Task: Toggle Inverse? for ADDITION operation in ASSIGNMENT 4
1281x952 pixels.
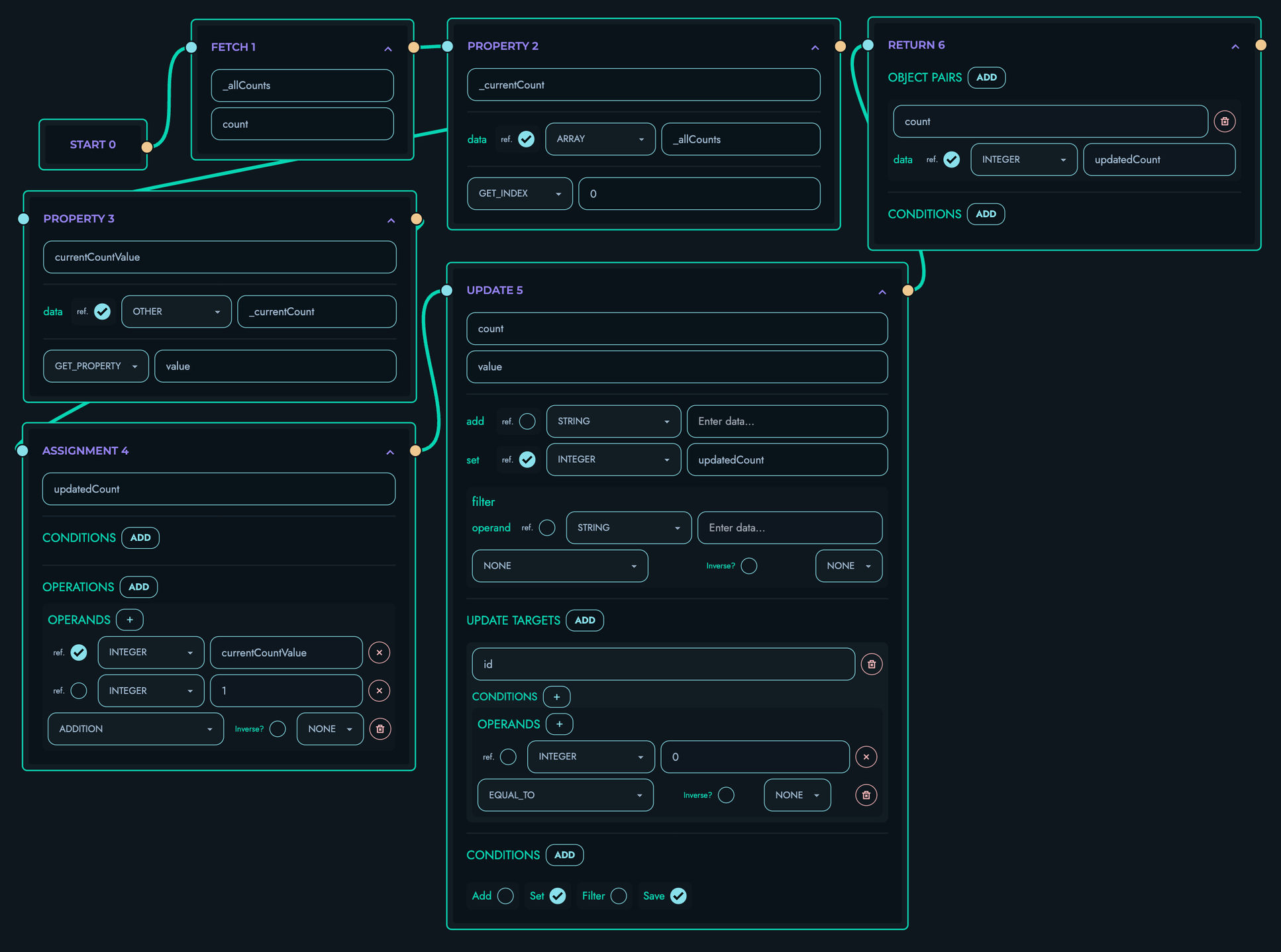Action: pyautogui.click(x=278, y=729)
